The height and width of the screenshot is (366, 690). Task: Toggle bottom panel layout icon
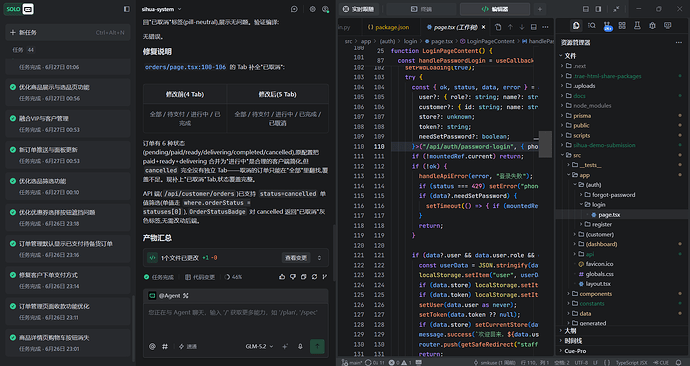click(586, 9)
